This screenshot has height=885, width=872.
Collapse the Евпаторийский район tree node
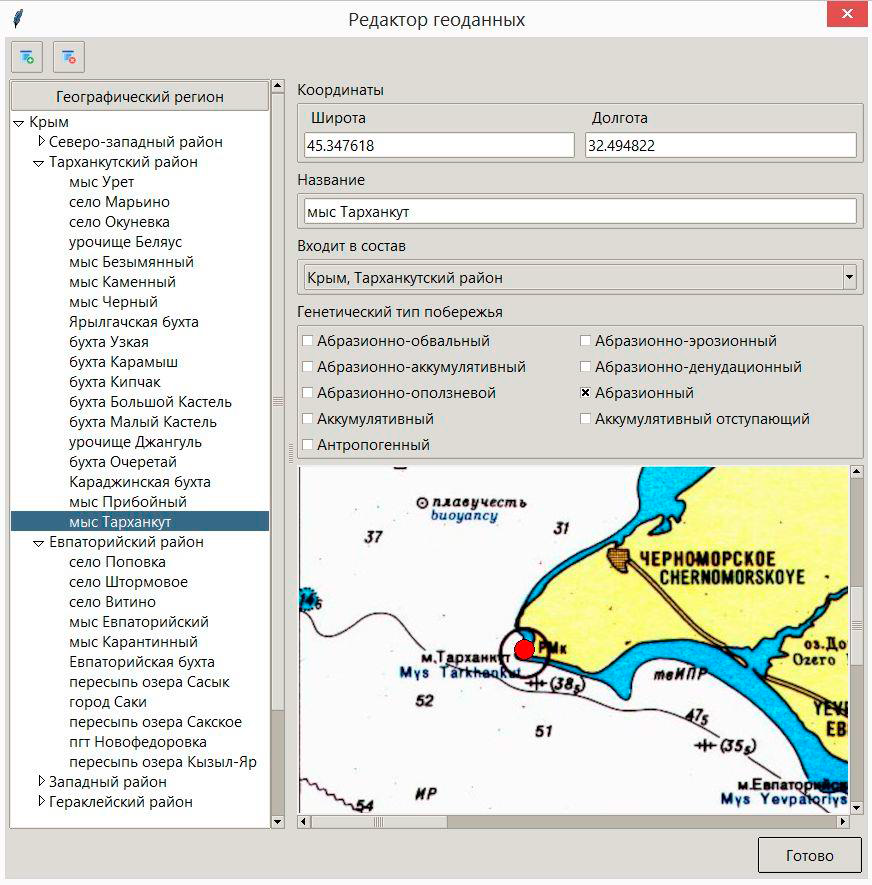38,542
